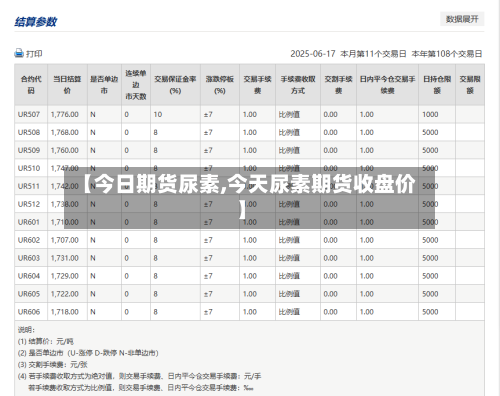Click settlement price 1,776.00

click(x=65, y=114)
